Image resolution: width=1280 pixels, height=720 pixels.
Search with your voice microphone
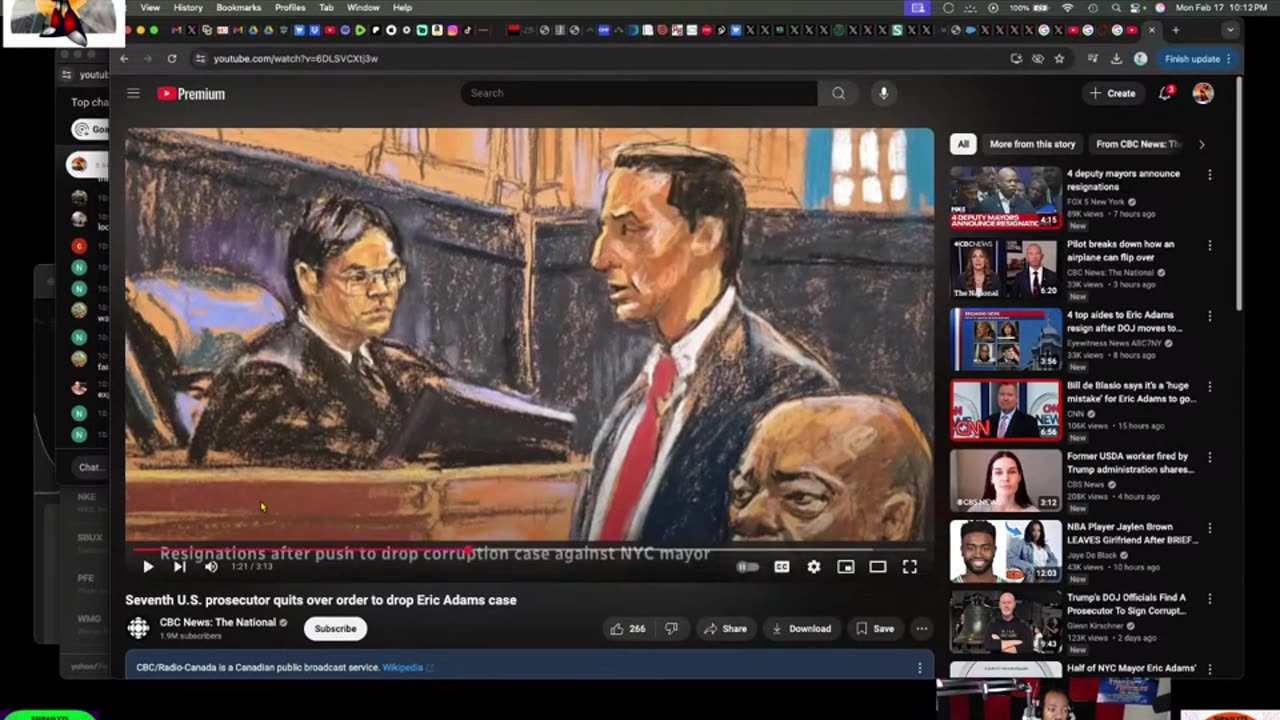[883, 93]
